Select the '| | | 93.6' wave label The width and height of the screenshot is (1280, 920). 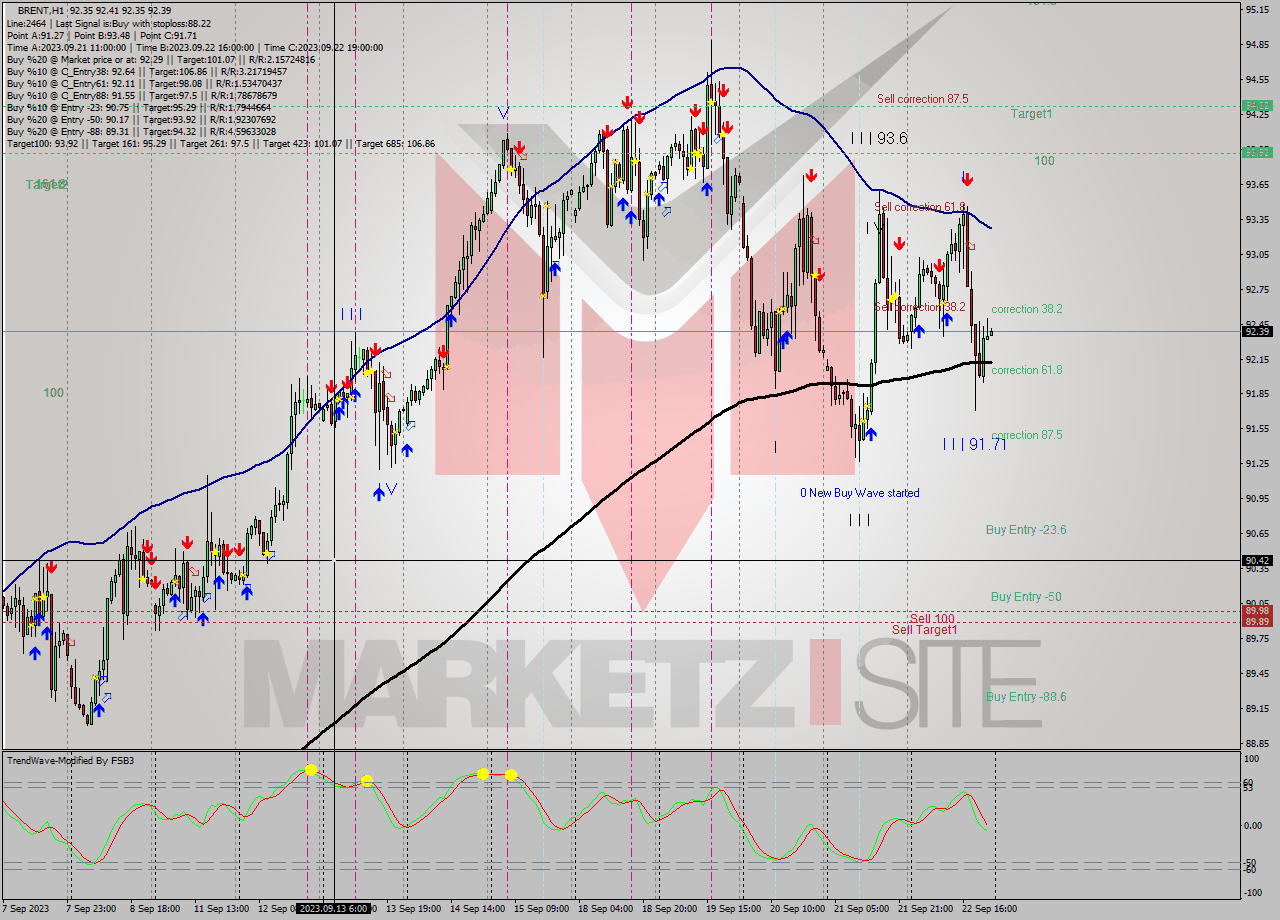(x=879, y=138)
